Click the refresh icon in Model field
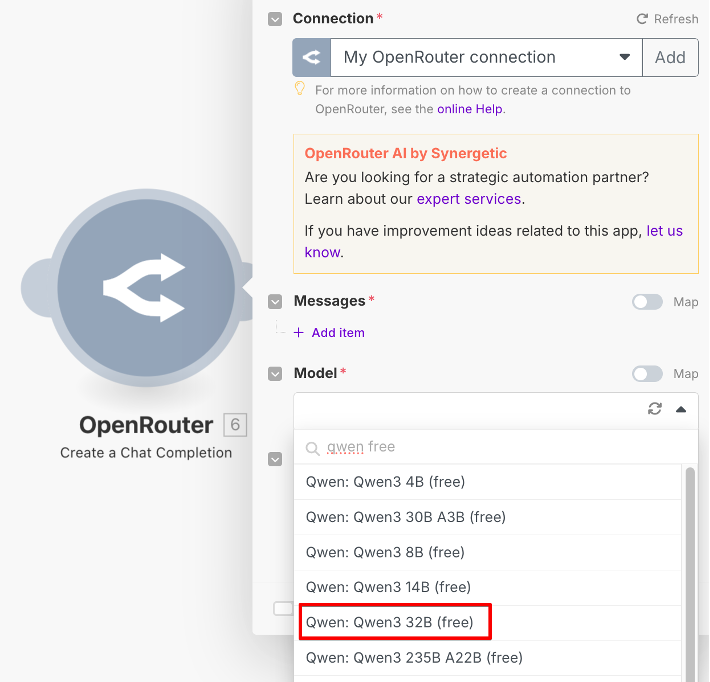This screenshot has height=682, width=710. tap(655, 409)
